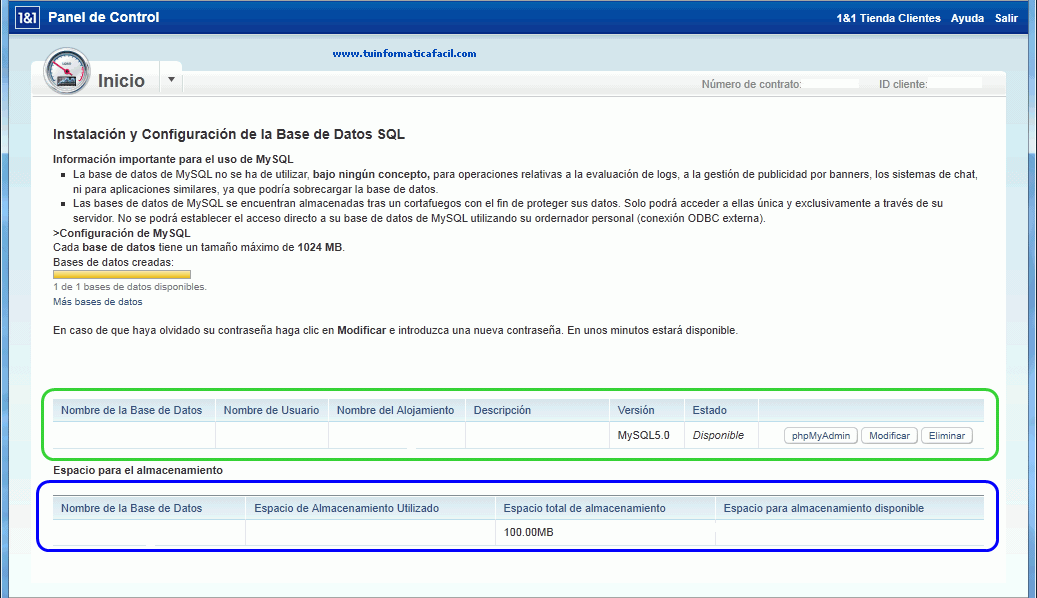Click Salir to log out
Image resolution: width=1037 pixels, height=598 pixels.
pyautogui.click(x=1006, y=18)
